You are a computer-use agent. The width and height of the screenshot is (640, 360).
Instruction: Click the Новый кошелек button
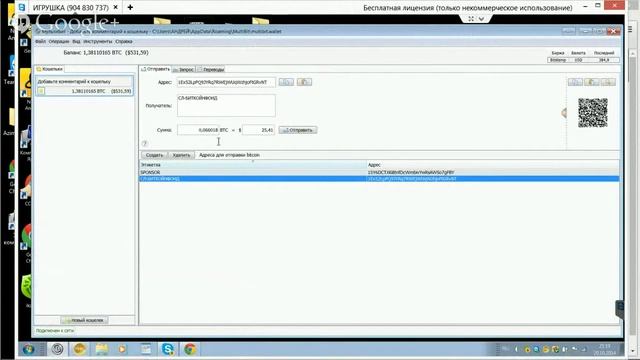pyautogui.click(x=84, y=320)
